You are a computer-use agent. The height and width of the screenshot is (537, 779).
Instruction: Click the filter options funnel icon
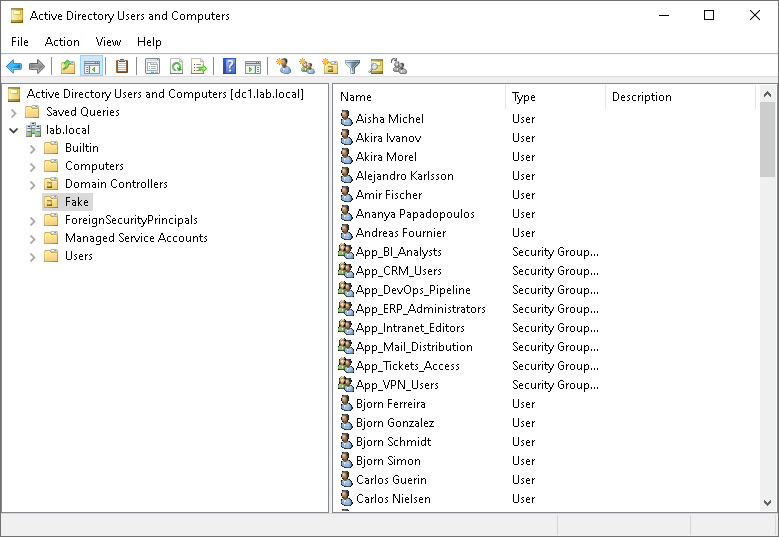tap(352, 66)
